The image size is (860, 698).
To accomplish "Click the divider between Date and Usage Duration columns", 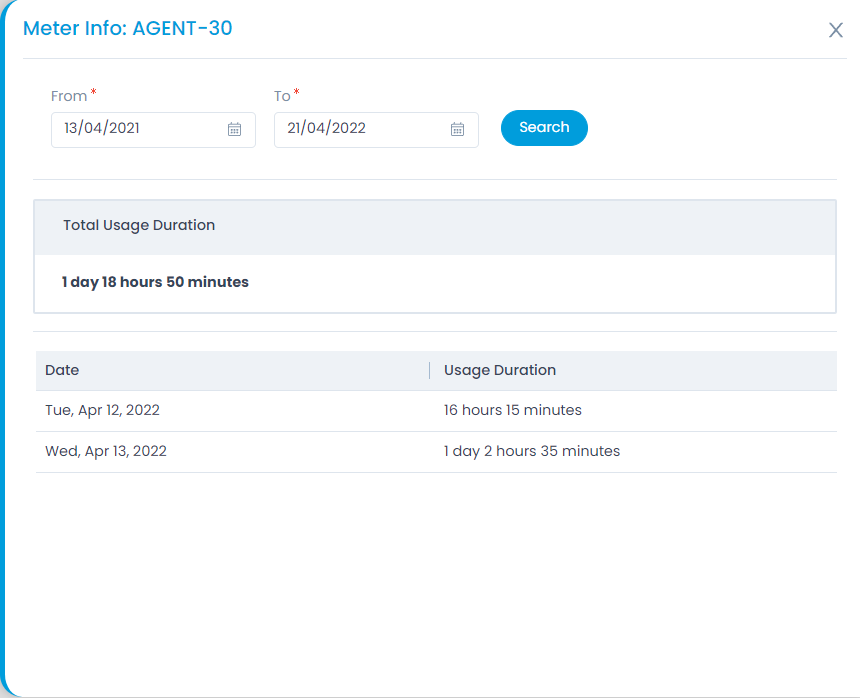I will coord(430,370).
